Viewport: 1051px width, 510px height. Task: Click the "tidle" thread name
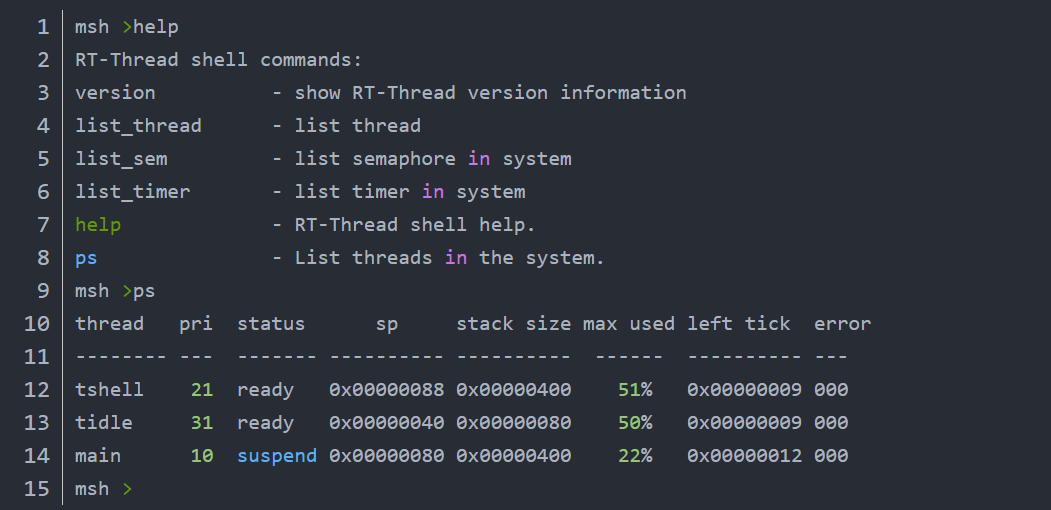pos(104,423)
